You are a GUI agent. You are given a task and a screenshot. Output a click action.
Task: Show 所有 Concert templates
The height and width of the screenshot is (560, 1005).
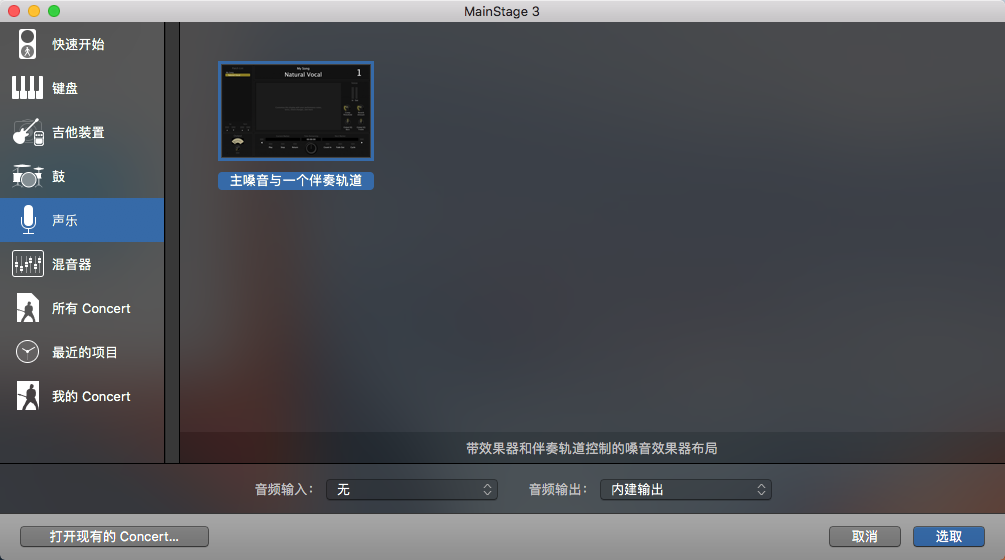point(82,308)
